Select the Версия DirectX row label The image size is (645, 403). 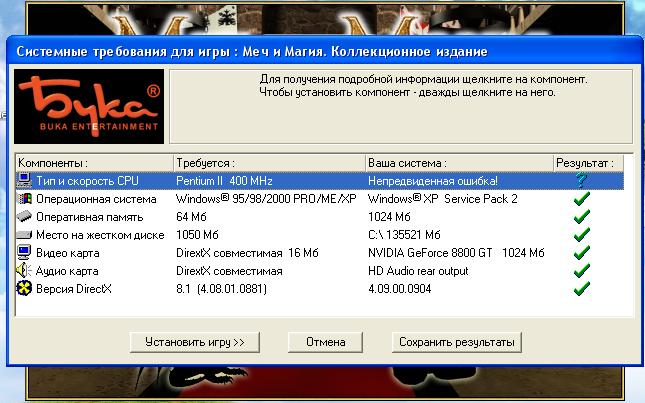point(74,289)
